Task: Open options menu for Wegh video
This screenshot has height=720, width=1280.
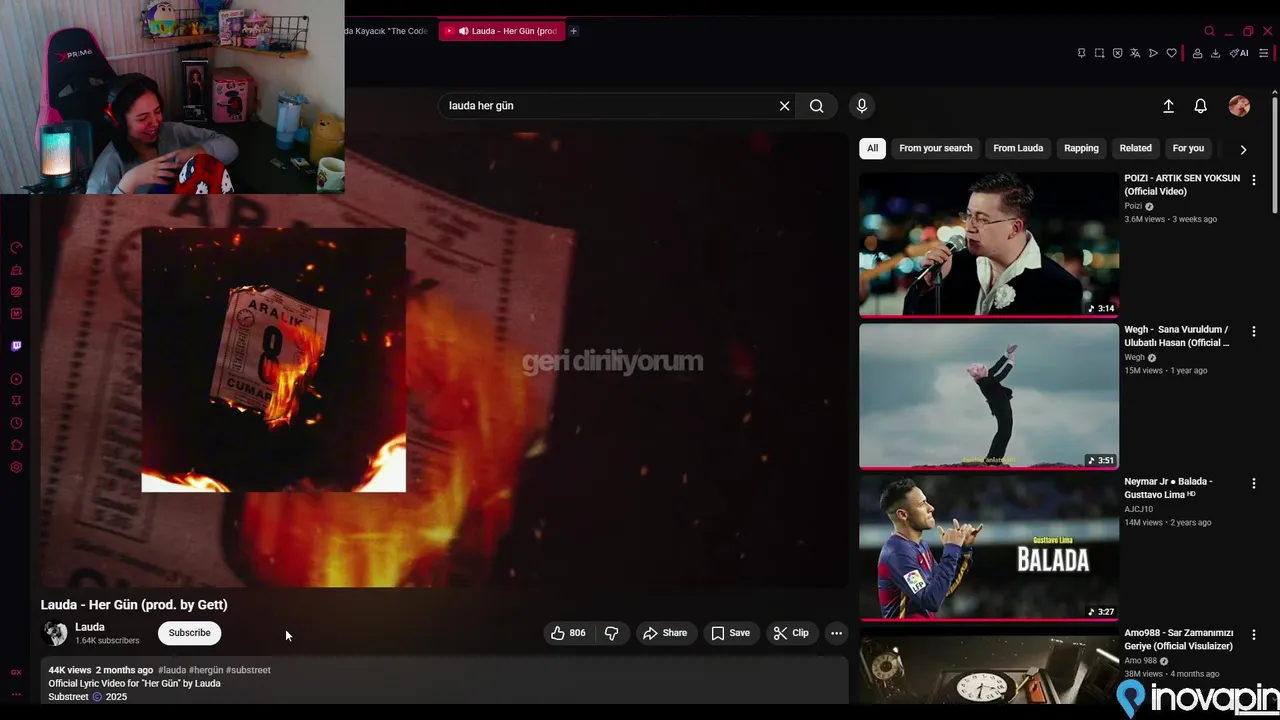Action: pyautogui.click(x=1253, y=331)
